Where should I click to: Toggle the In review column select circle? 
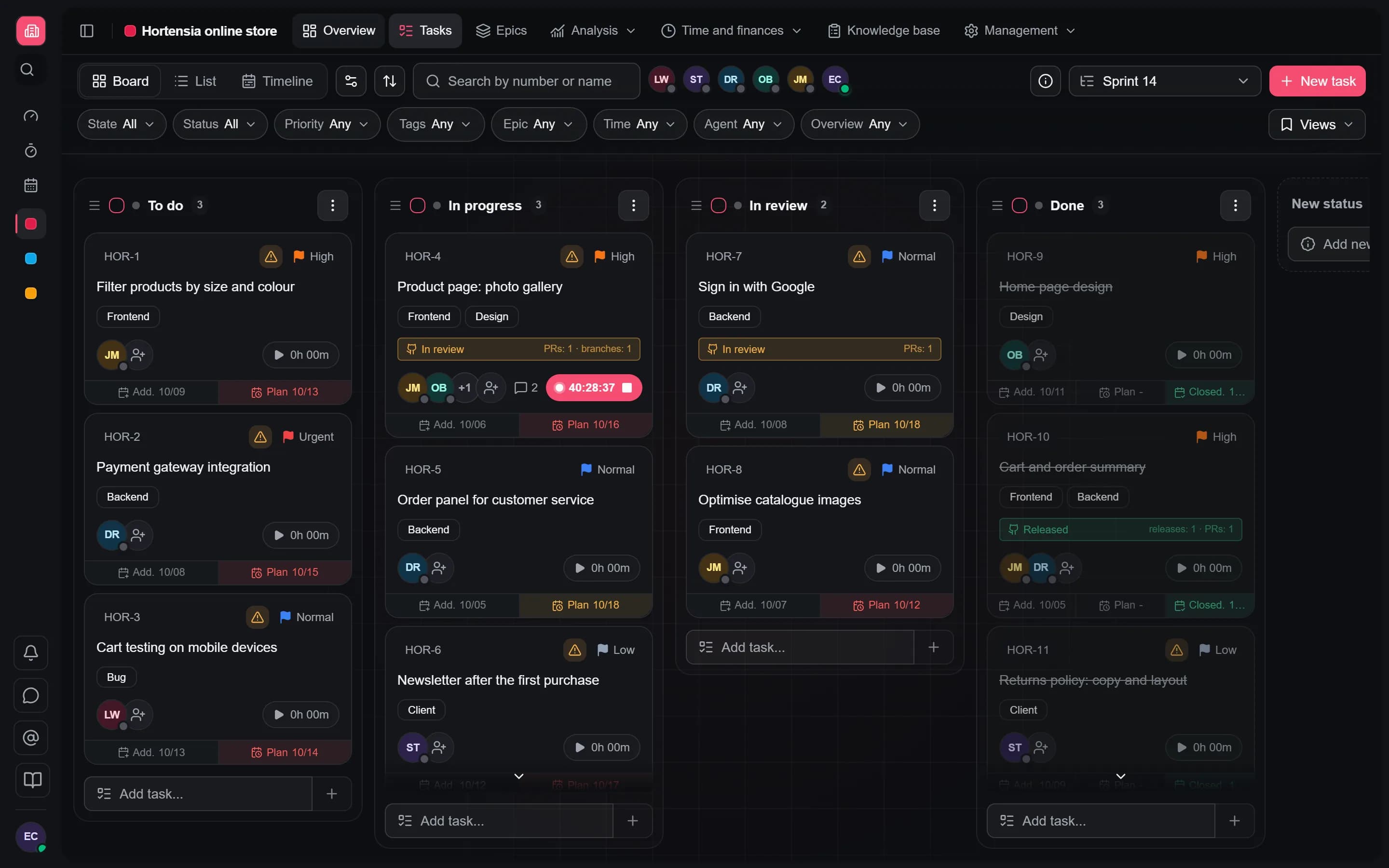point(718,205)
